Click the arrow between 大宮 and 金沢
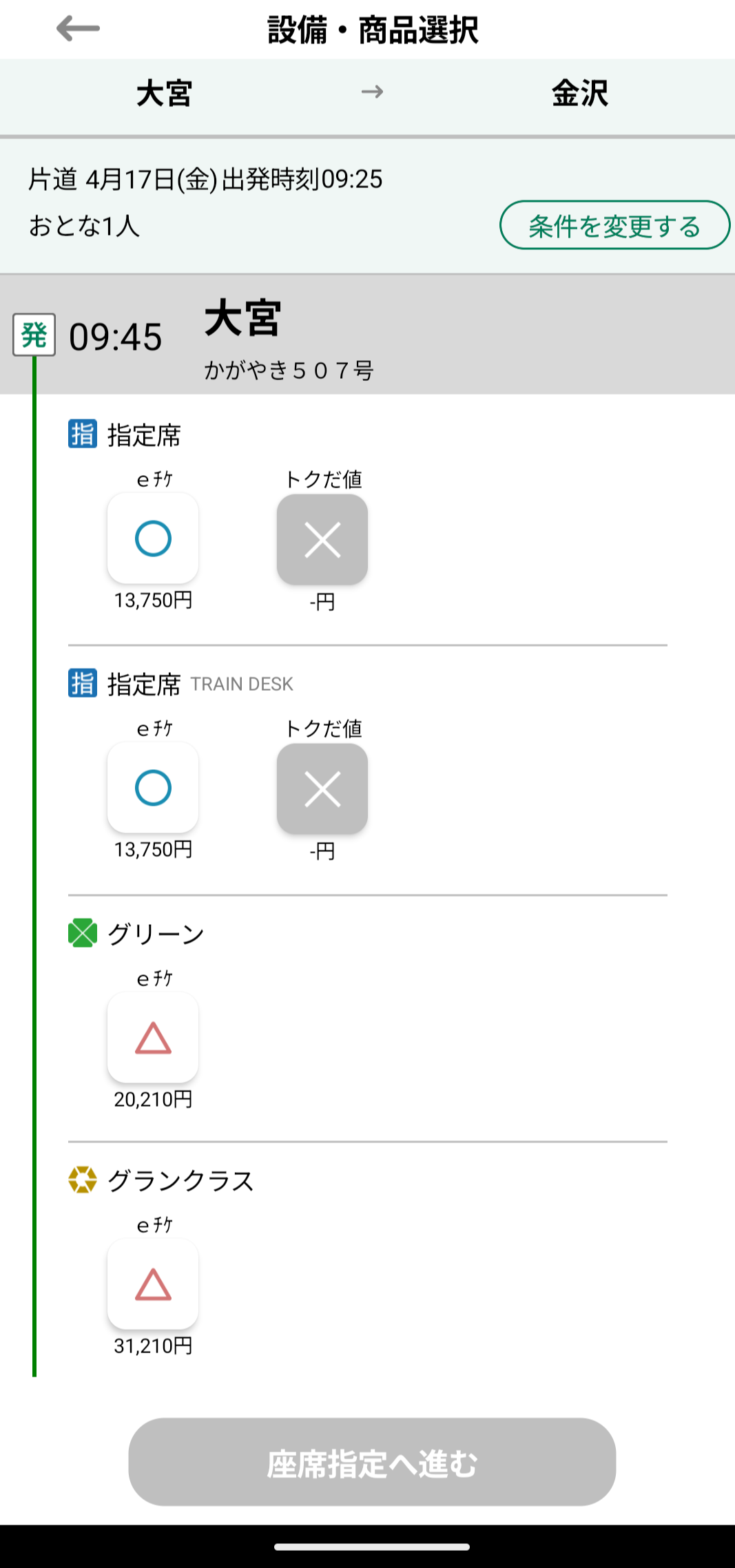Image resolution: width=735 pixels, height=1568 pixels. 372,92
